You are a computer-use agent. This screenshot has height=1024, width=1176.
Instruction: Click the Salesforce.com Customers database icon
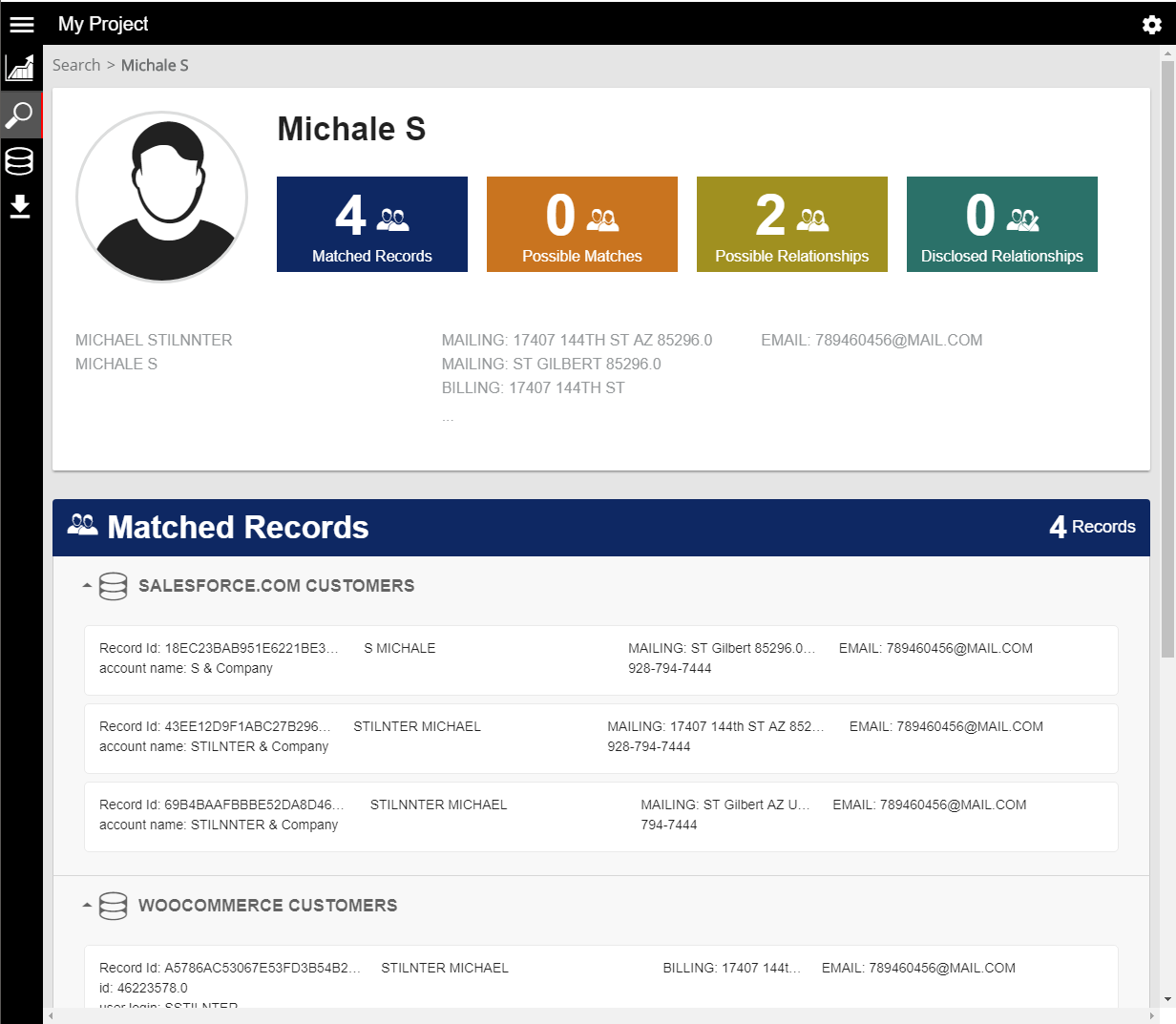tap(113, 586)
